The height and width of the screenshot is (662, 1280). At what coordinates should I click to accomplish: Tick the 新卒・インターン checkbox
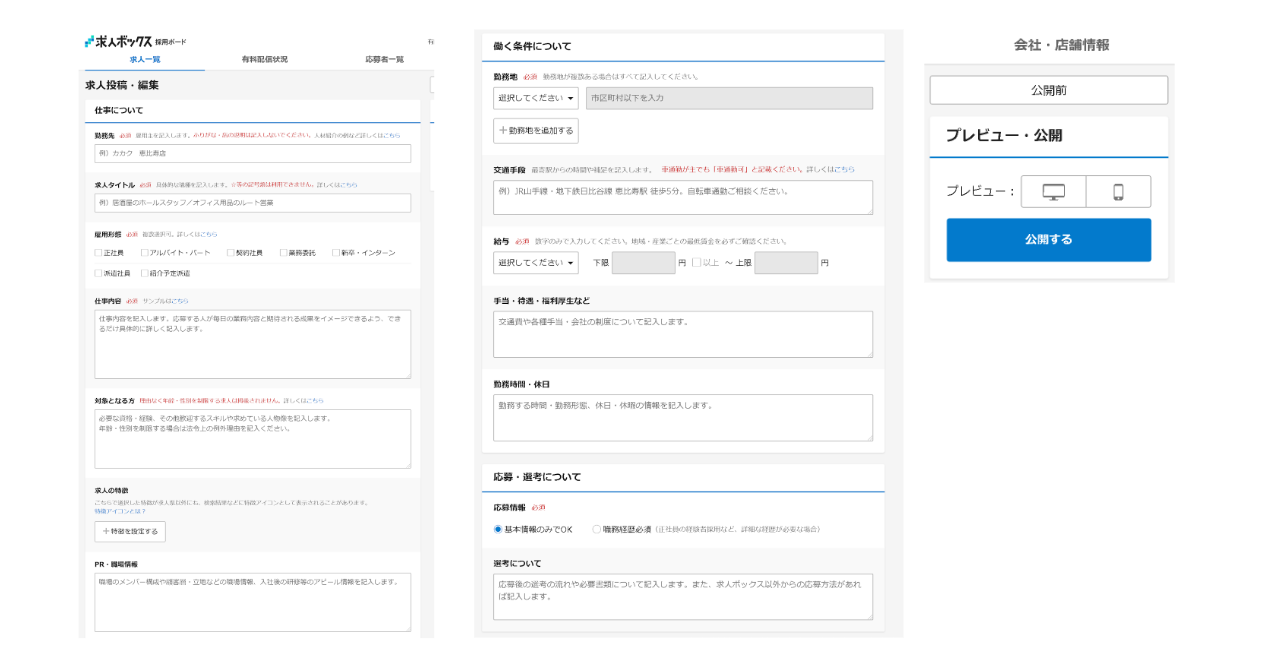coord(336,253)
